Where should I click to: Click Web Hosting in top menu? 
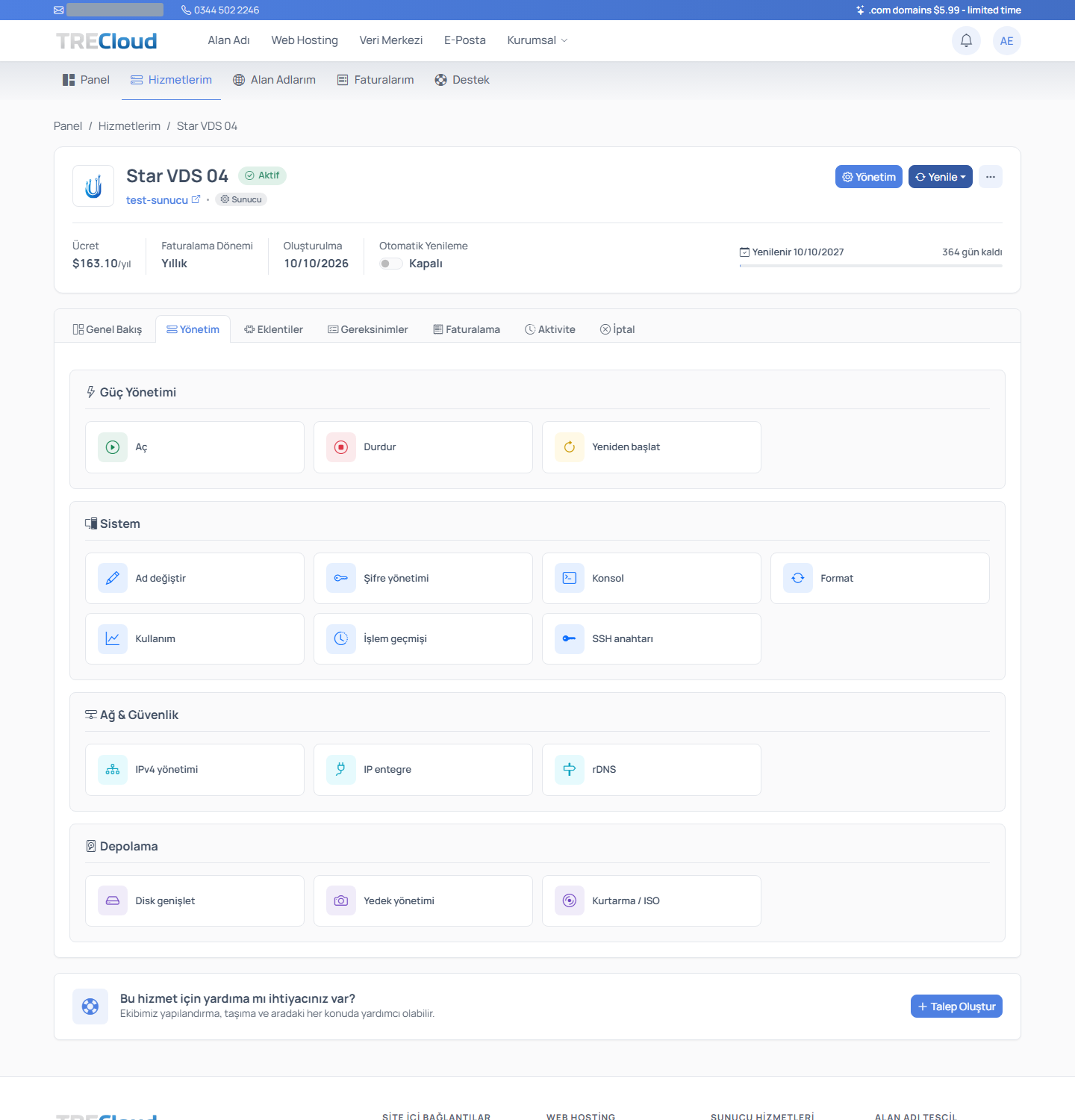[305, 40]
